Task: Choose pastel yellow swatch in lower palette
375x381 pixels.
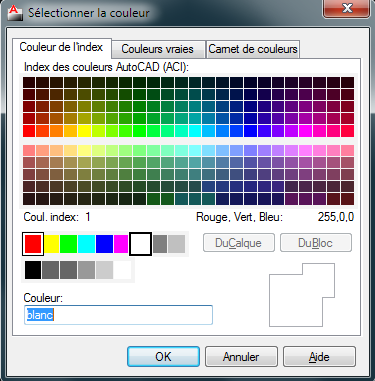Action: click(84, 151)
